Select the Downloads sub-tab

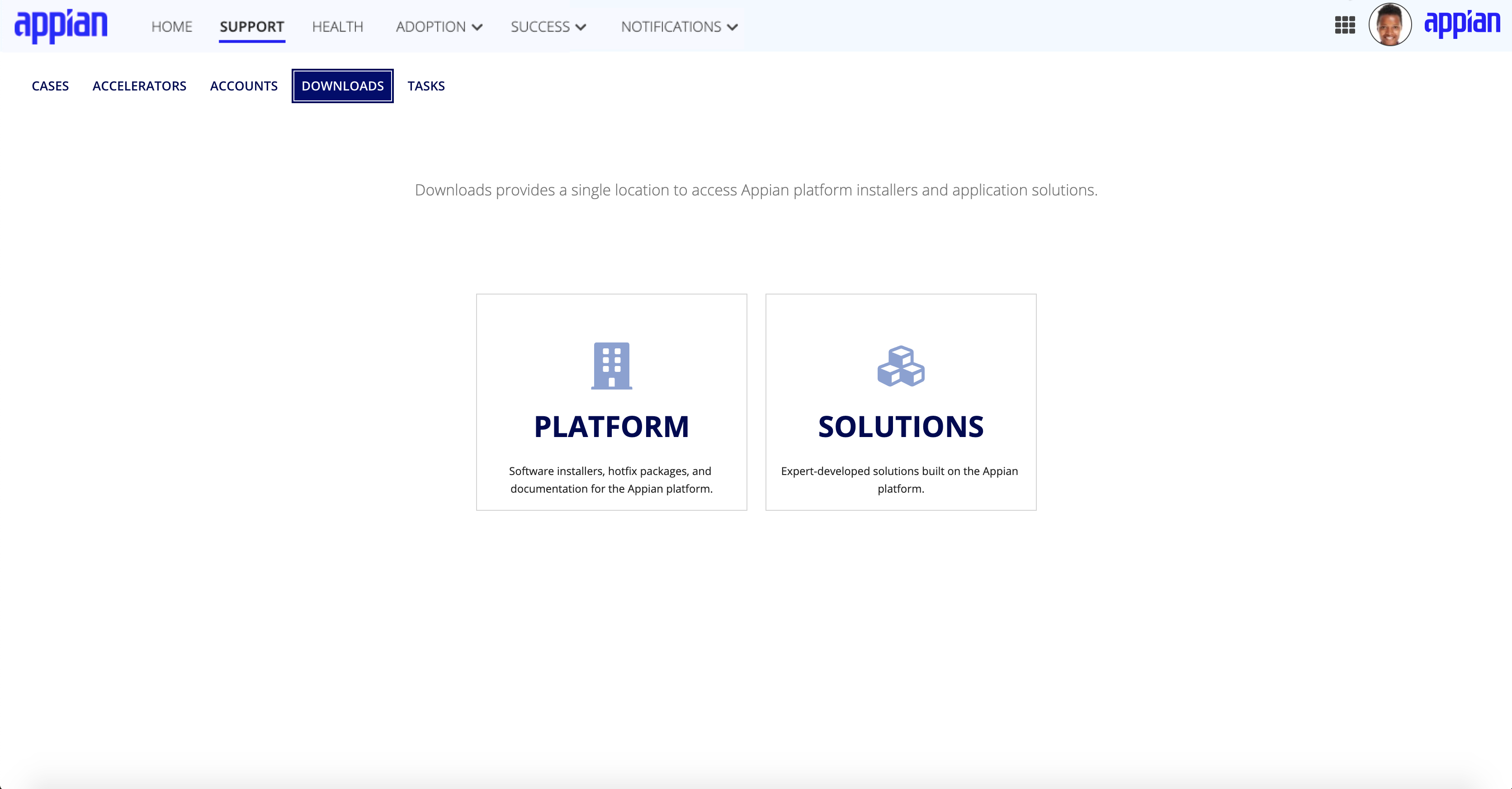pyautogui.click(x=343, y=86)
